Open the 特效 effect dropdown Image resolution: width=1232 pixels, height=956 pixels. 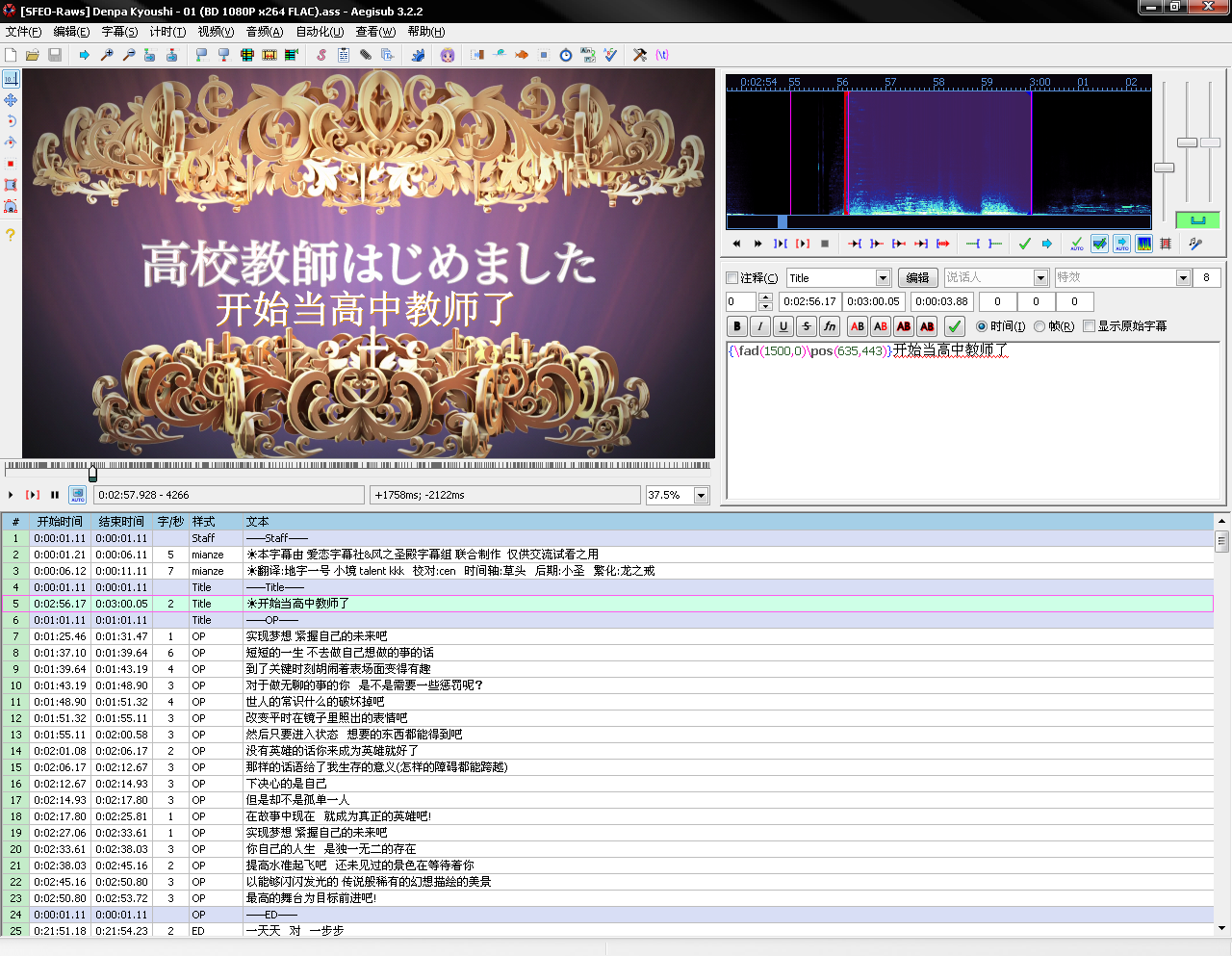point(1184,277)
